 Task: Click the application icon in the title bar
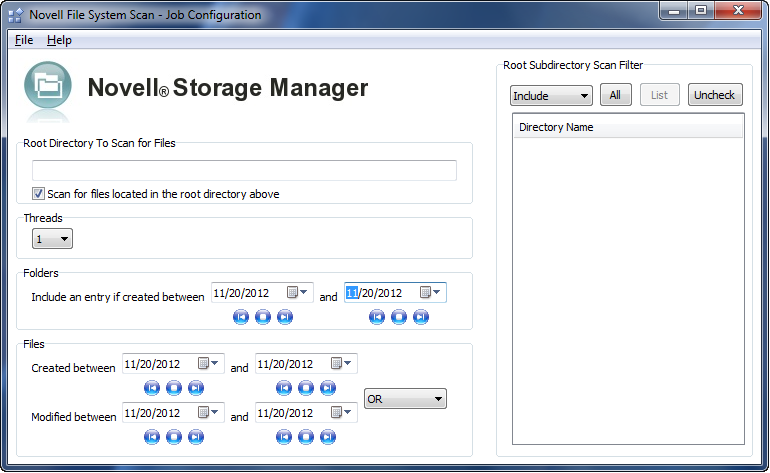pos(15,16)
